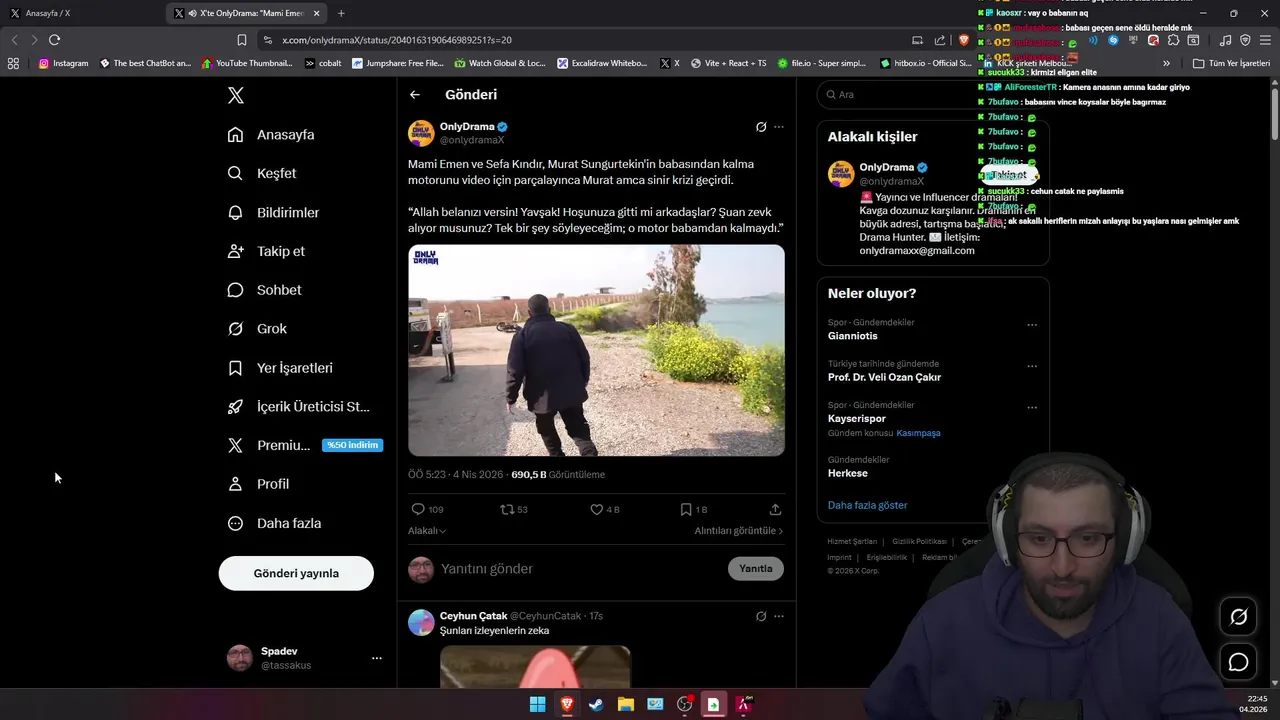Open the Windows Start menu

pyautogui.click(x=537, y=704)
